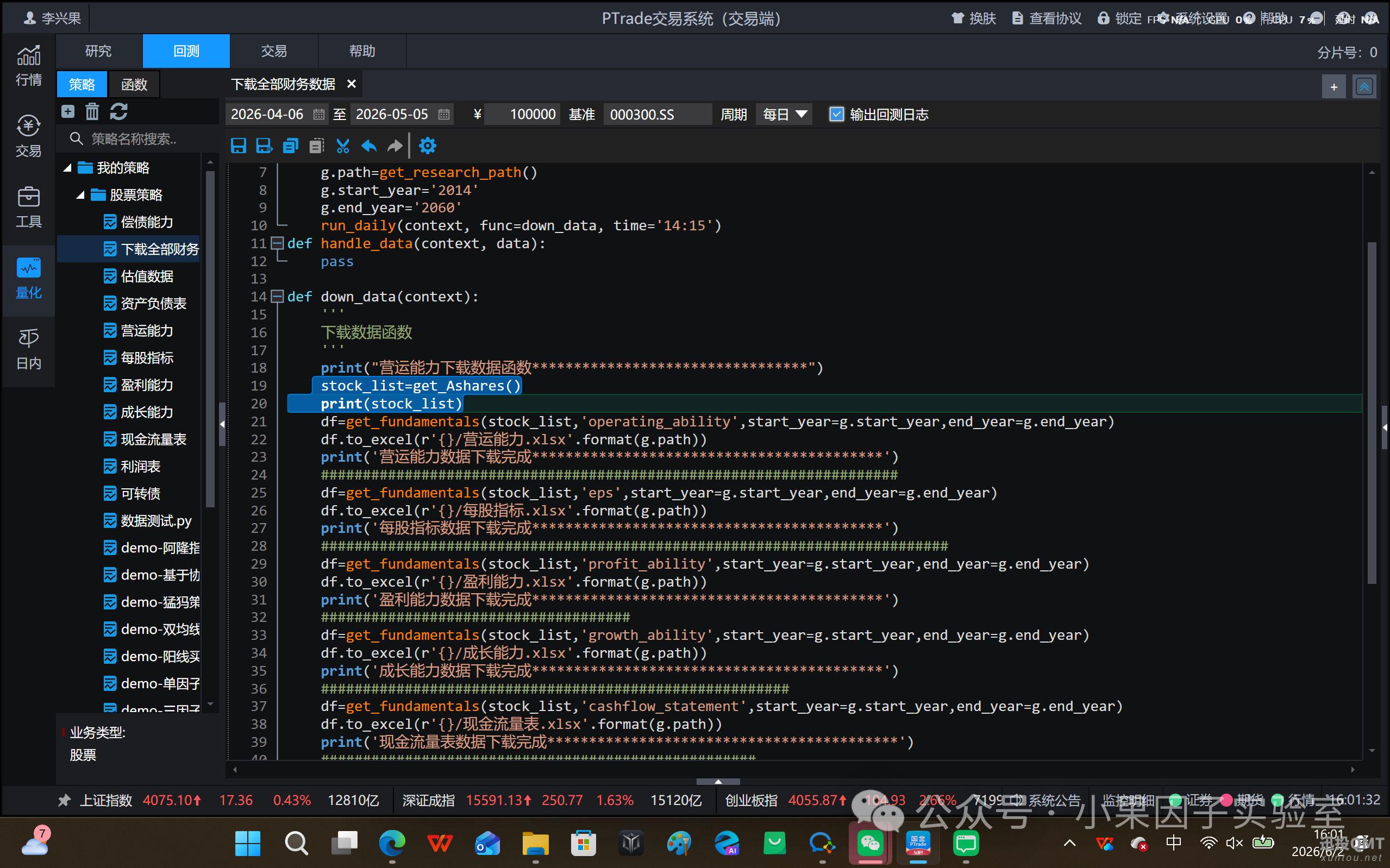Expand bottom panel up arrow handle

tap(718, 781)
